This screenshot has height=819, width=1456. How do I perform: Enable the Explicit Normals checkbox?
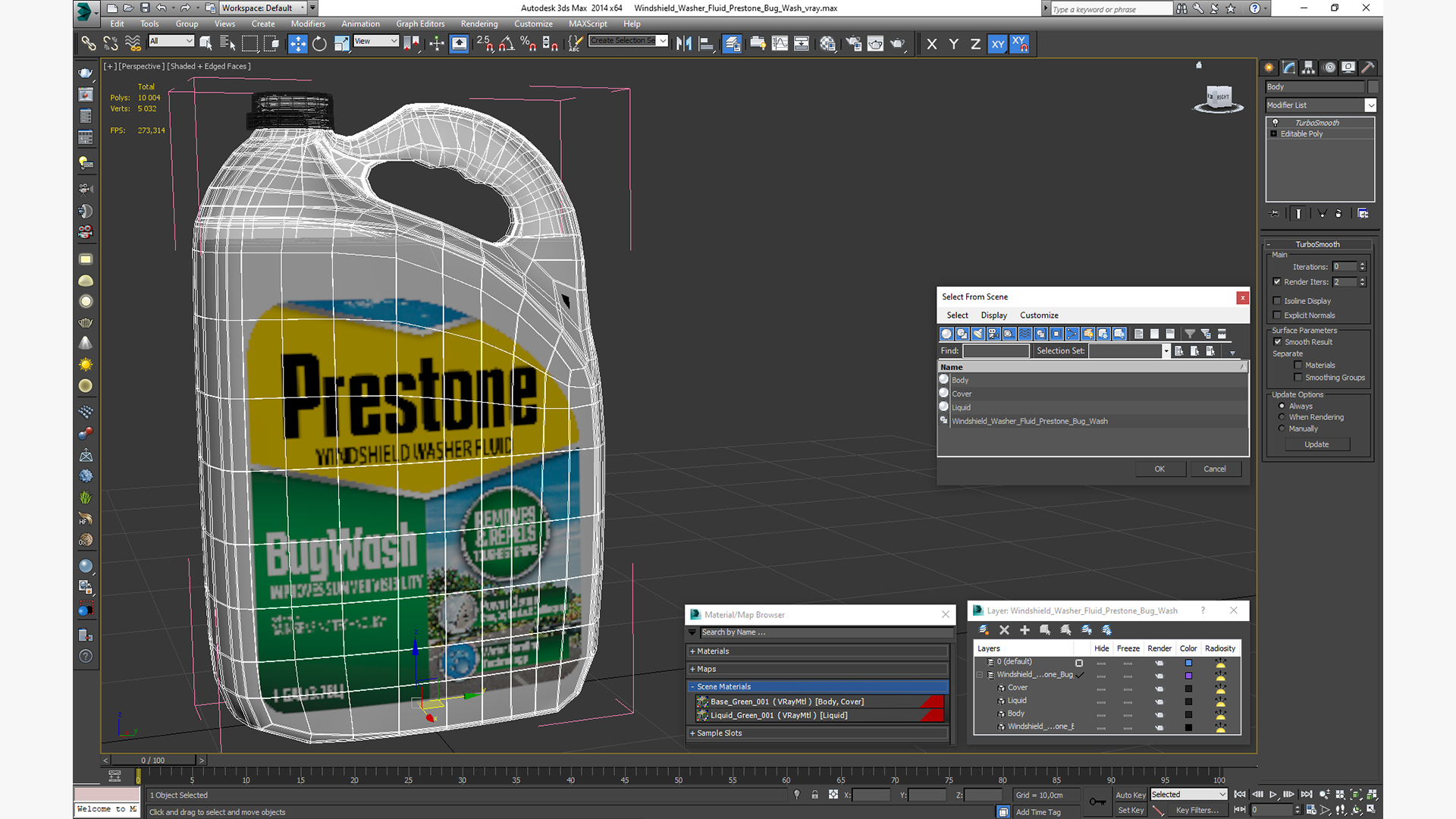[x=1277, y=315]
